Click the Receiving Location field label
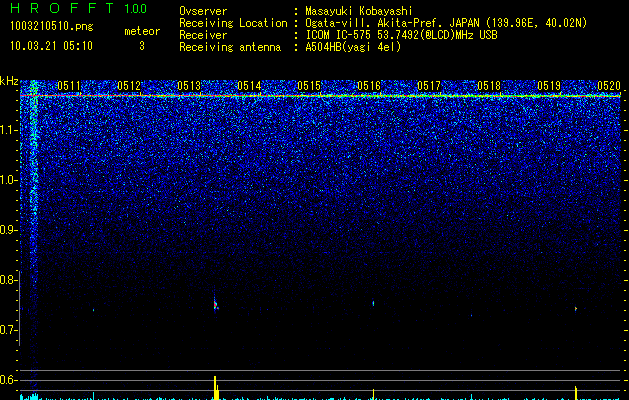This screenshot has width=629, height=400. pos(233,23)
